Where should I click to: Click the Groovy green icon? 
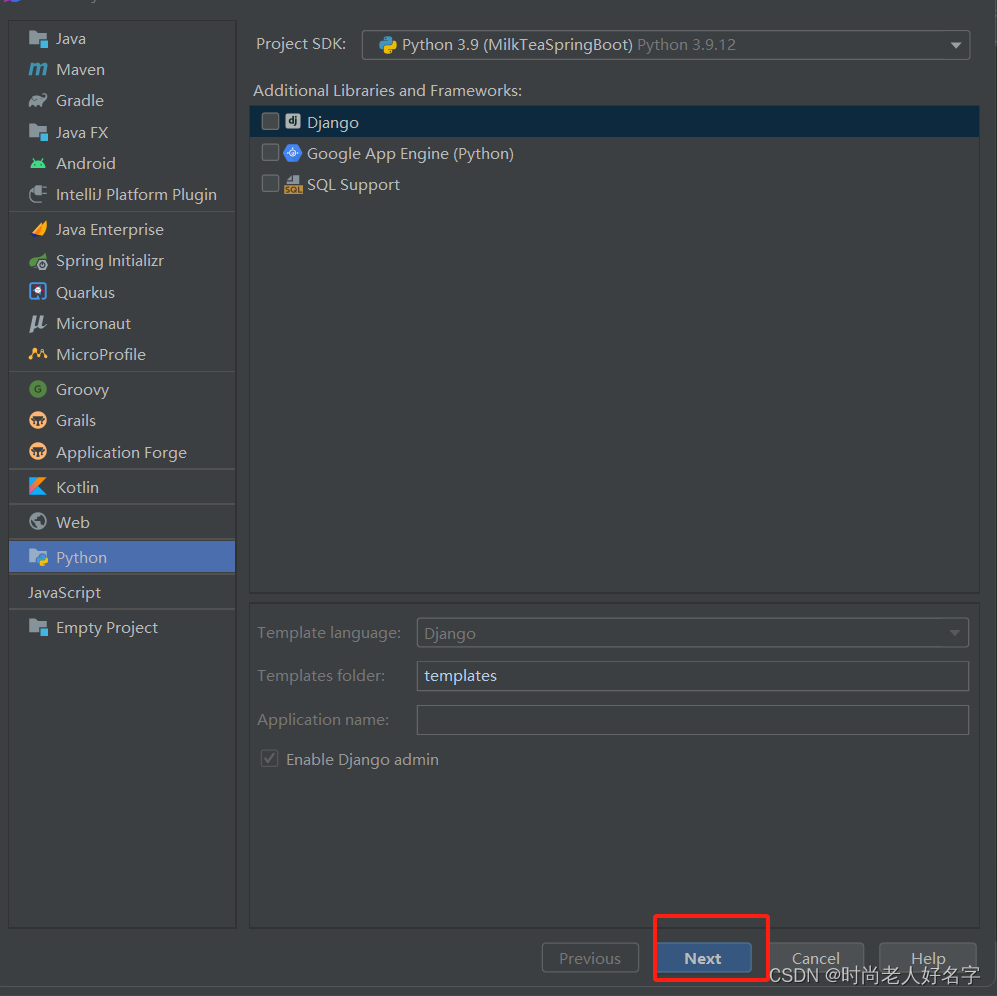(x=38, y=389)
